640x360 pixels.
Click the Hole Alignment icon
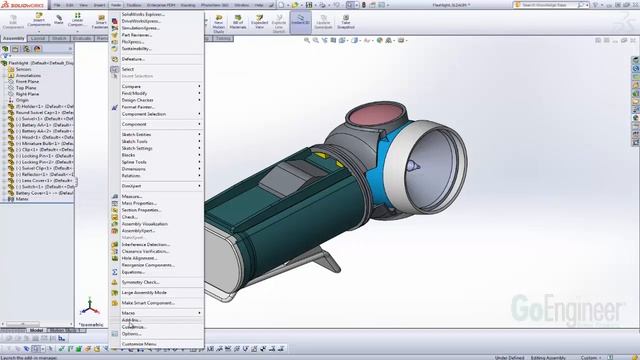(x=115, y=258)
